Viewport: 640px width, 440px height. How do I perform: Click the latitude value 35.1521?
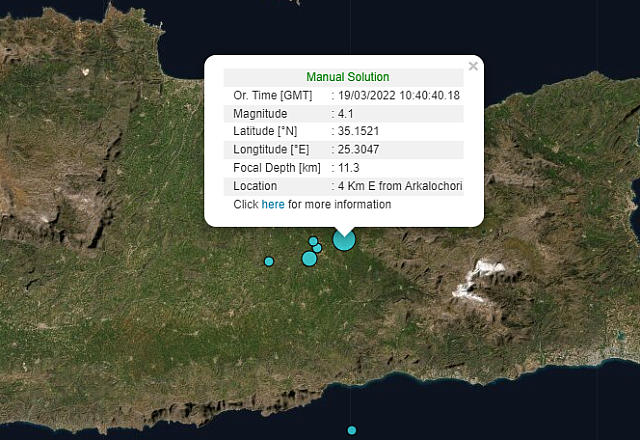point(358,131)
